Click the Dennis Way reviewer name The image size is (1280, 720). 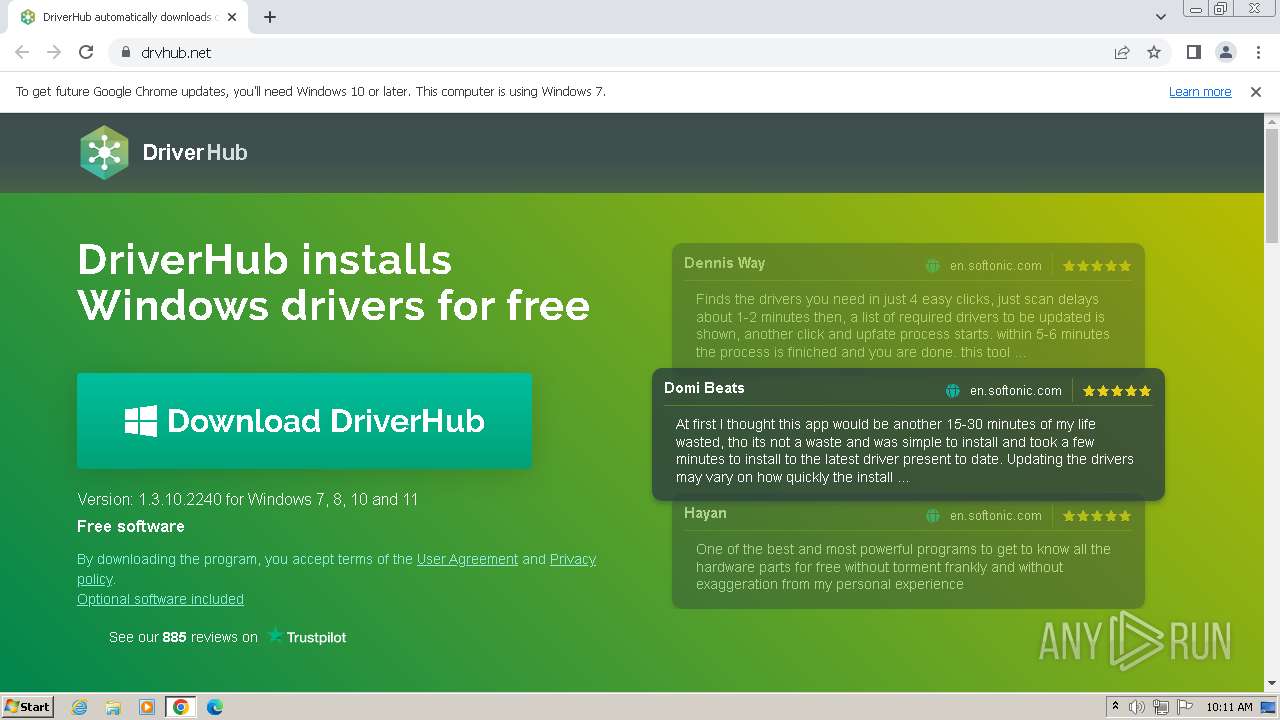724,263
